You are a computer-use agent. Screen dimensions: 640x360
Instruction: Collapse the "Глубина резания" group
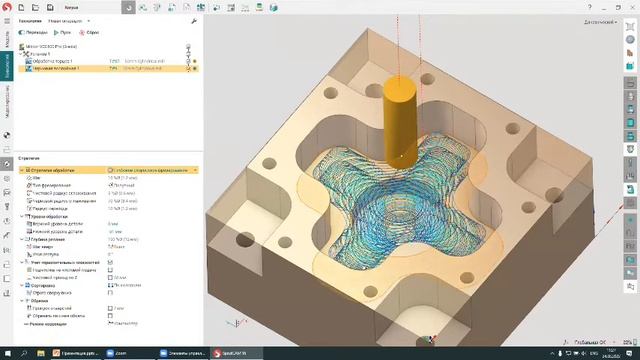coord(22,239)
